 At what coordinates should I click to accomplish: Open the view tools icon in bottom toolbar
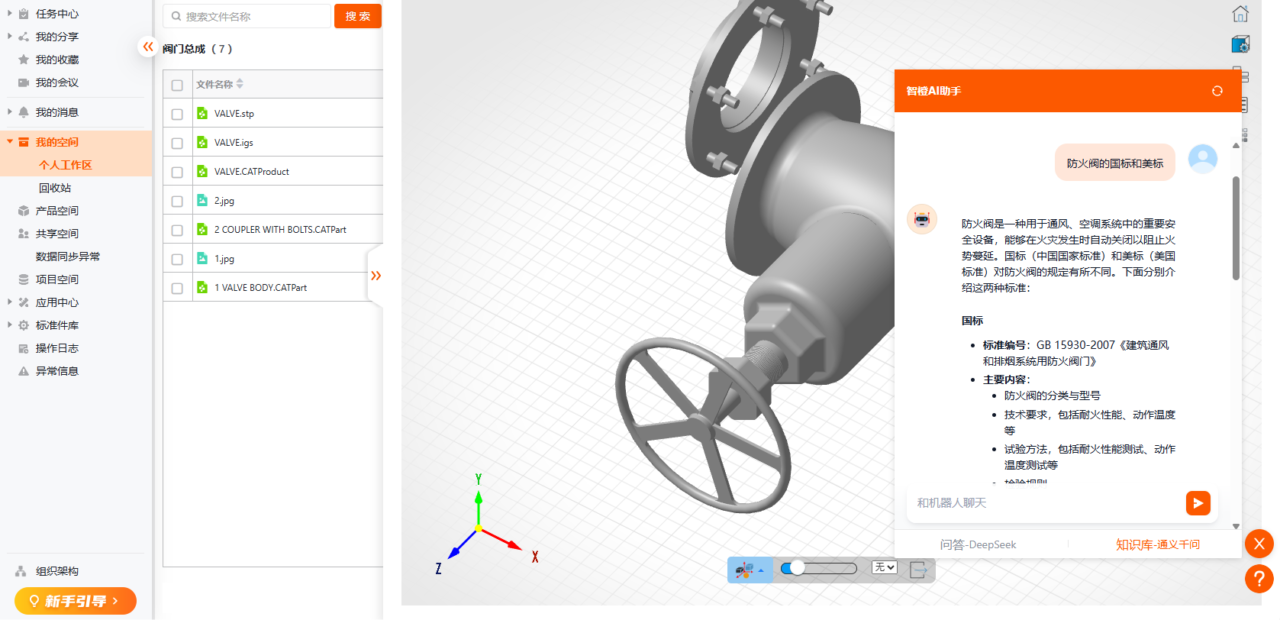pos(749,569)
